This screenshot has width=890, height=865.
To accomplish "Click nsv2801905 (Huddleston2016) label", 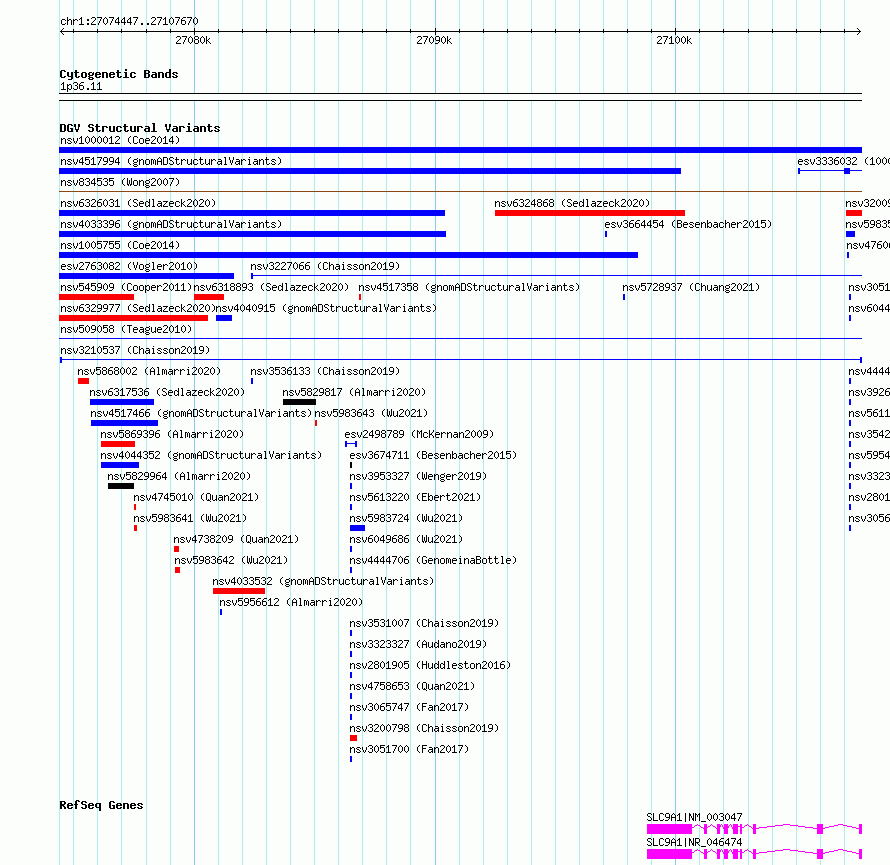I will (430, 665).
